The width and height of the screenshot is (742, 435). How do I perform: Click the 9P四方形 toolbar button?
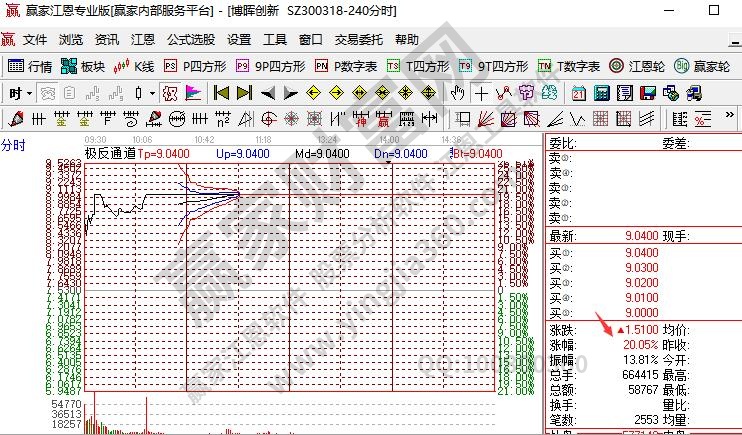(x=270, y=67)
